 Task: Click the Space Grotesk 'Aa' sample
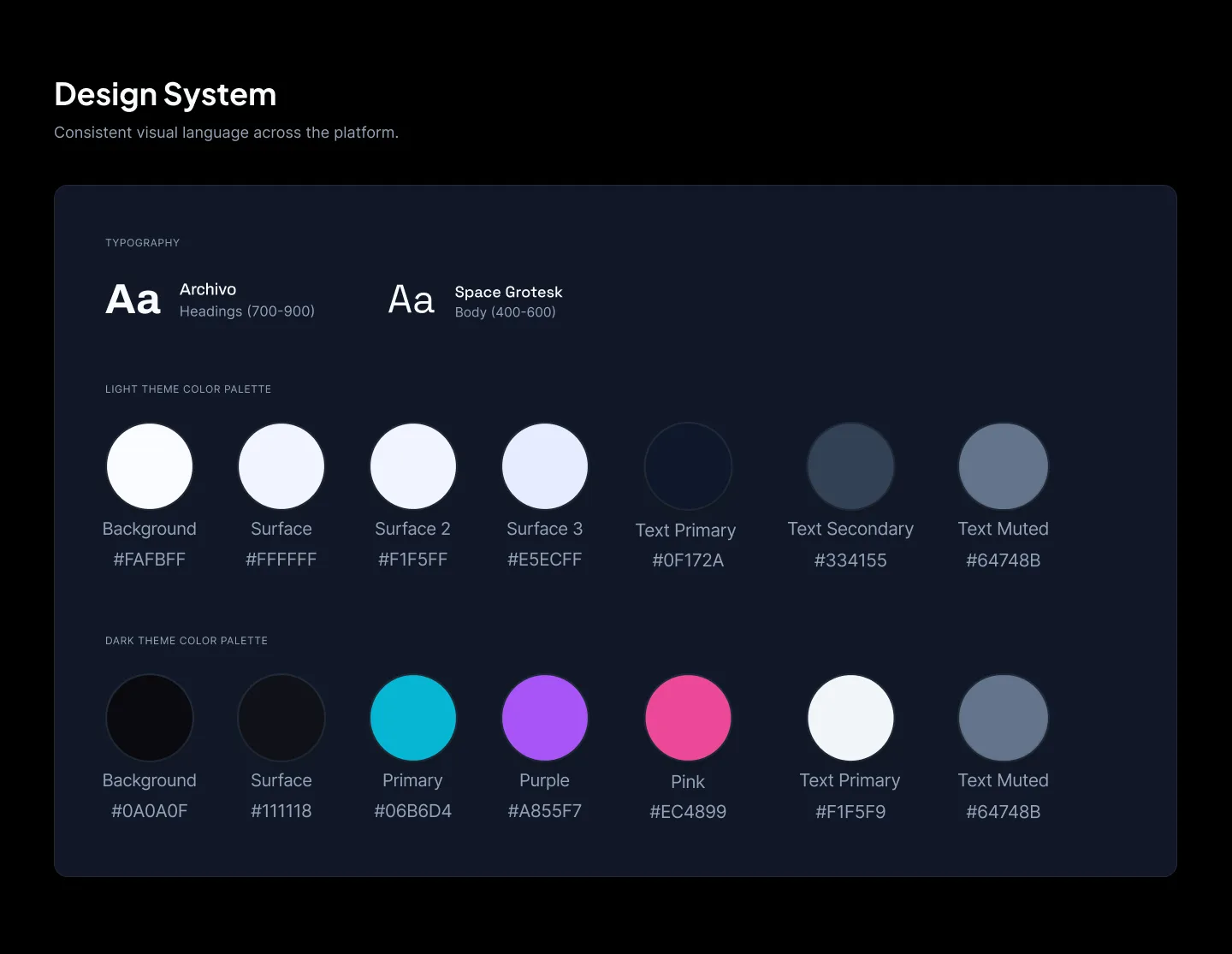412,300
